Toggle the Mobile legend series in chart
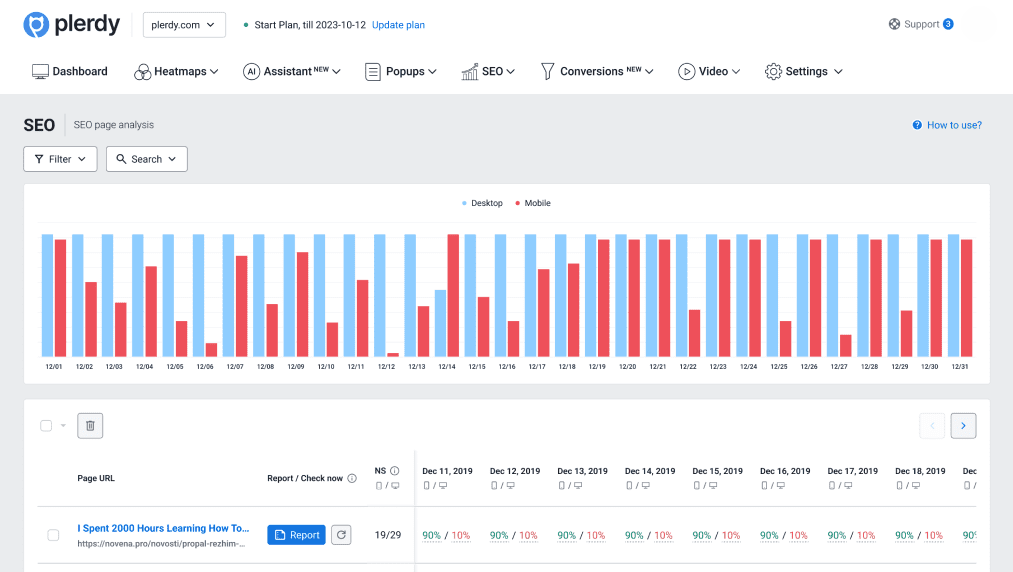The height and width of the screenshot is (572, 1013). click(532, 203)
